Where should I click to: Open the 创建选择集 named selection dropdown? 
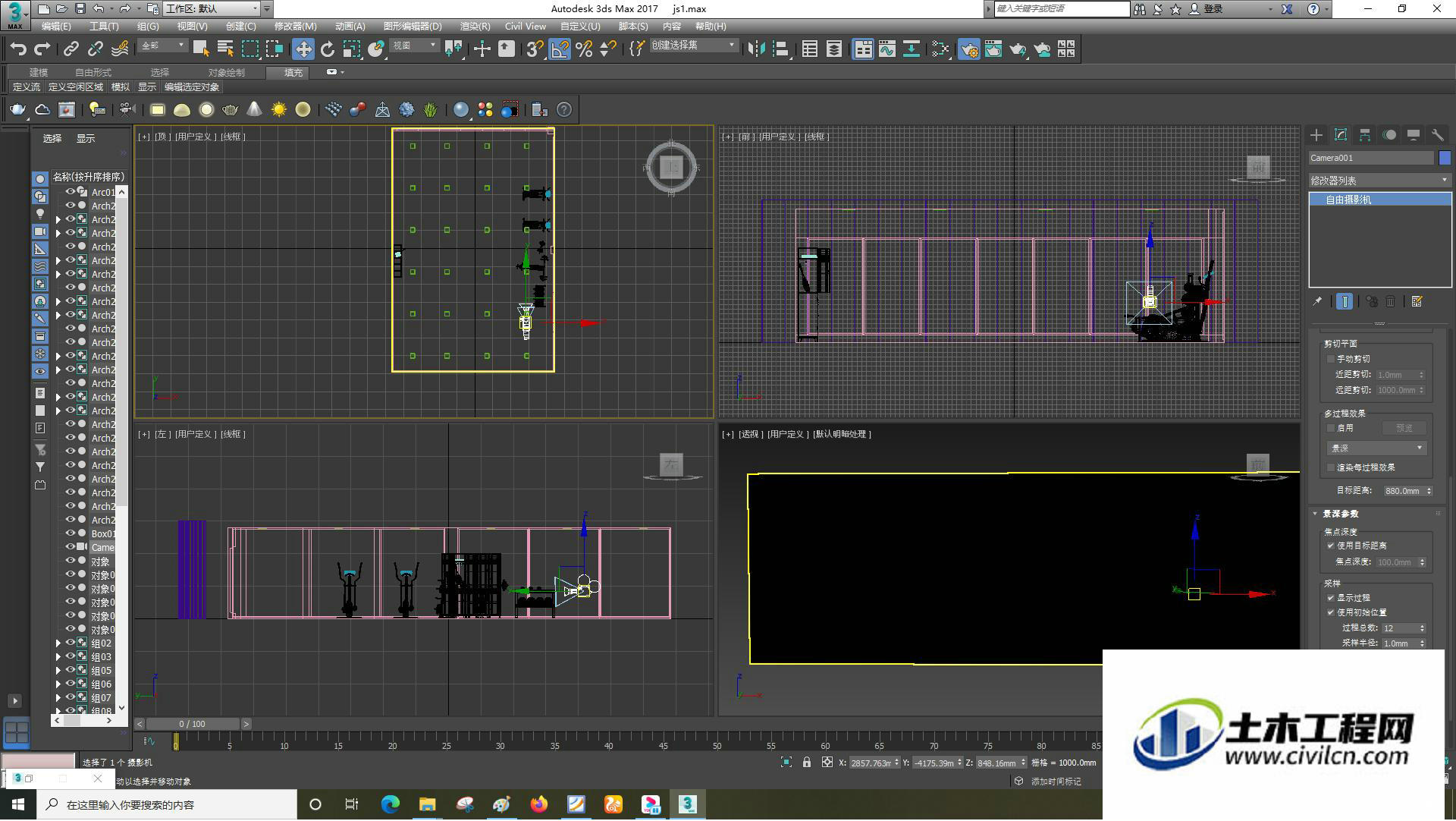[693, 46]
